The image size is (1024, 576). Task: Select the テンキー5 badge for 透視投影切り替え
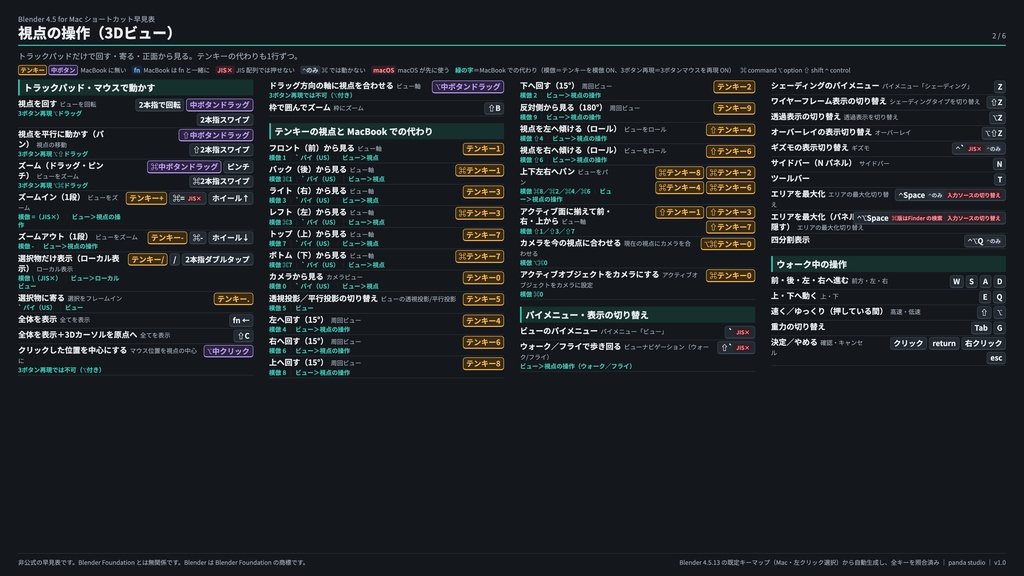click(x=483, y=299)
